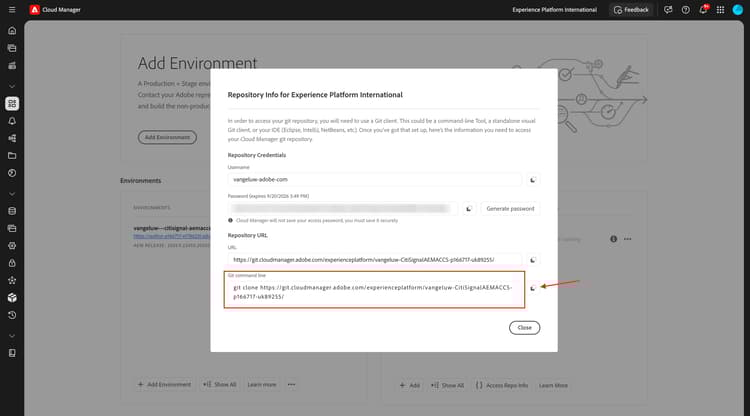This screenshot has height=416, width=750.
Task: Click the rounded Add Environment button
Action: (167, 137)
